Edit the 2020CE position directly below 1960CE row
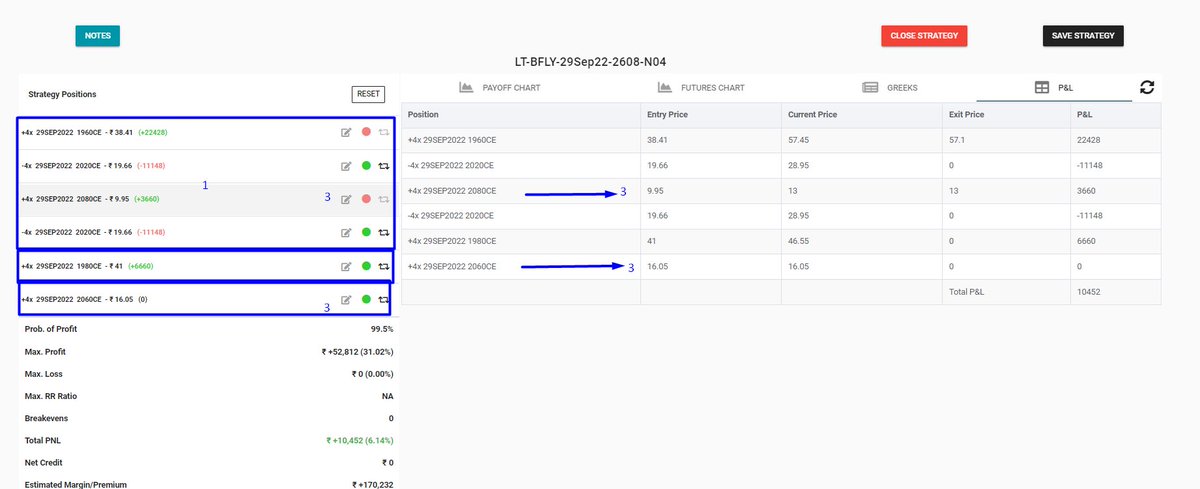Screen dimensions: 1200x489 346,166
